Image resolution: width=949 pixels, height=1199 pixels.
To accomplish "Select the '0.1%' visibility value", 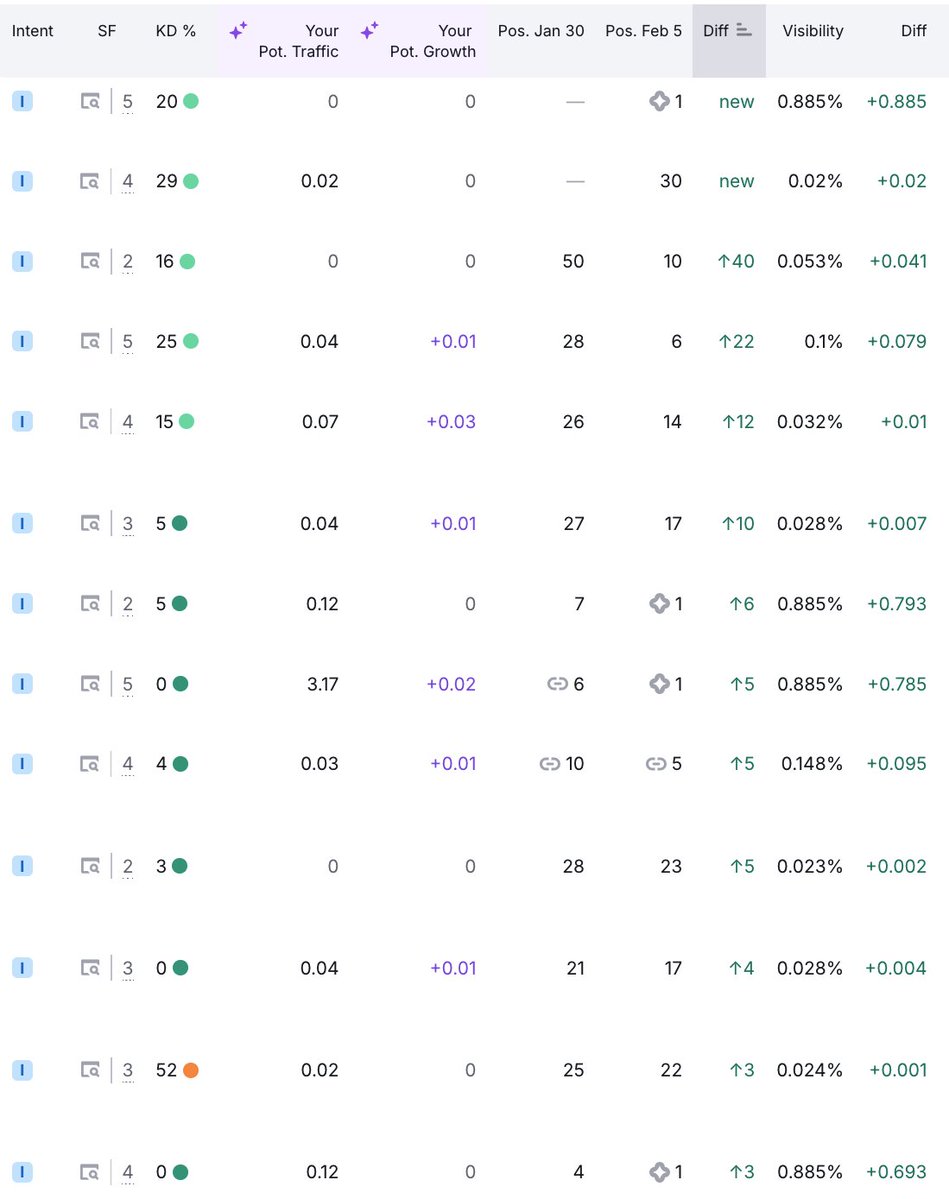I will coord(823,341).
